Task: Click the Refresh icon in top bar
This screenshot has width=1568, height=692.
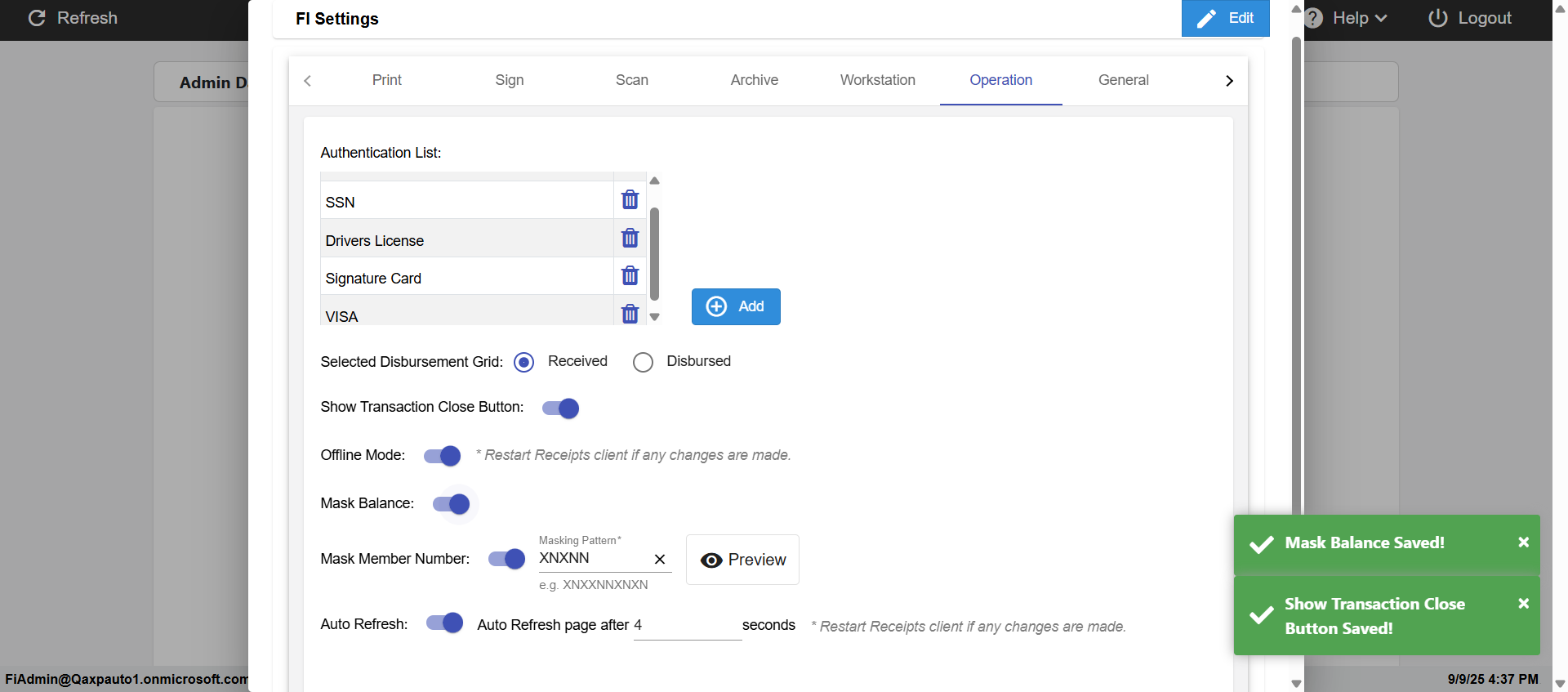Action: tap(37, 18)
